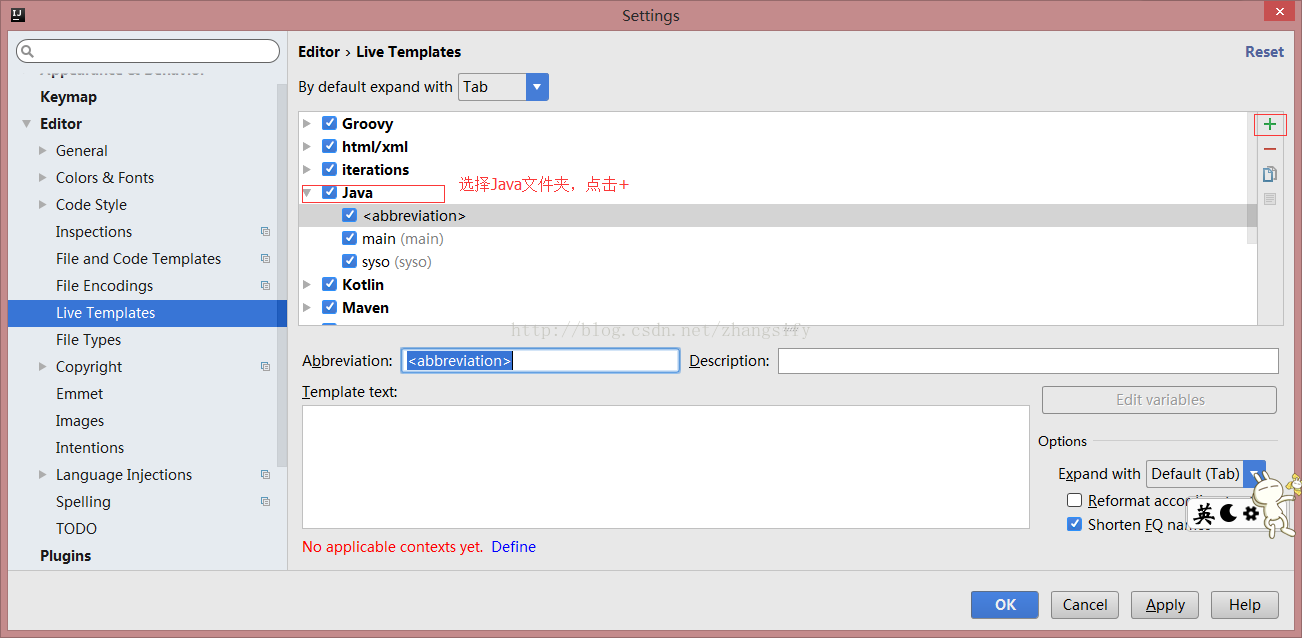The width and height of the screenshot is (1302, 638).
Task: Expand the General settings node
Action: tap(43, 151)
